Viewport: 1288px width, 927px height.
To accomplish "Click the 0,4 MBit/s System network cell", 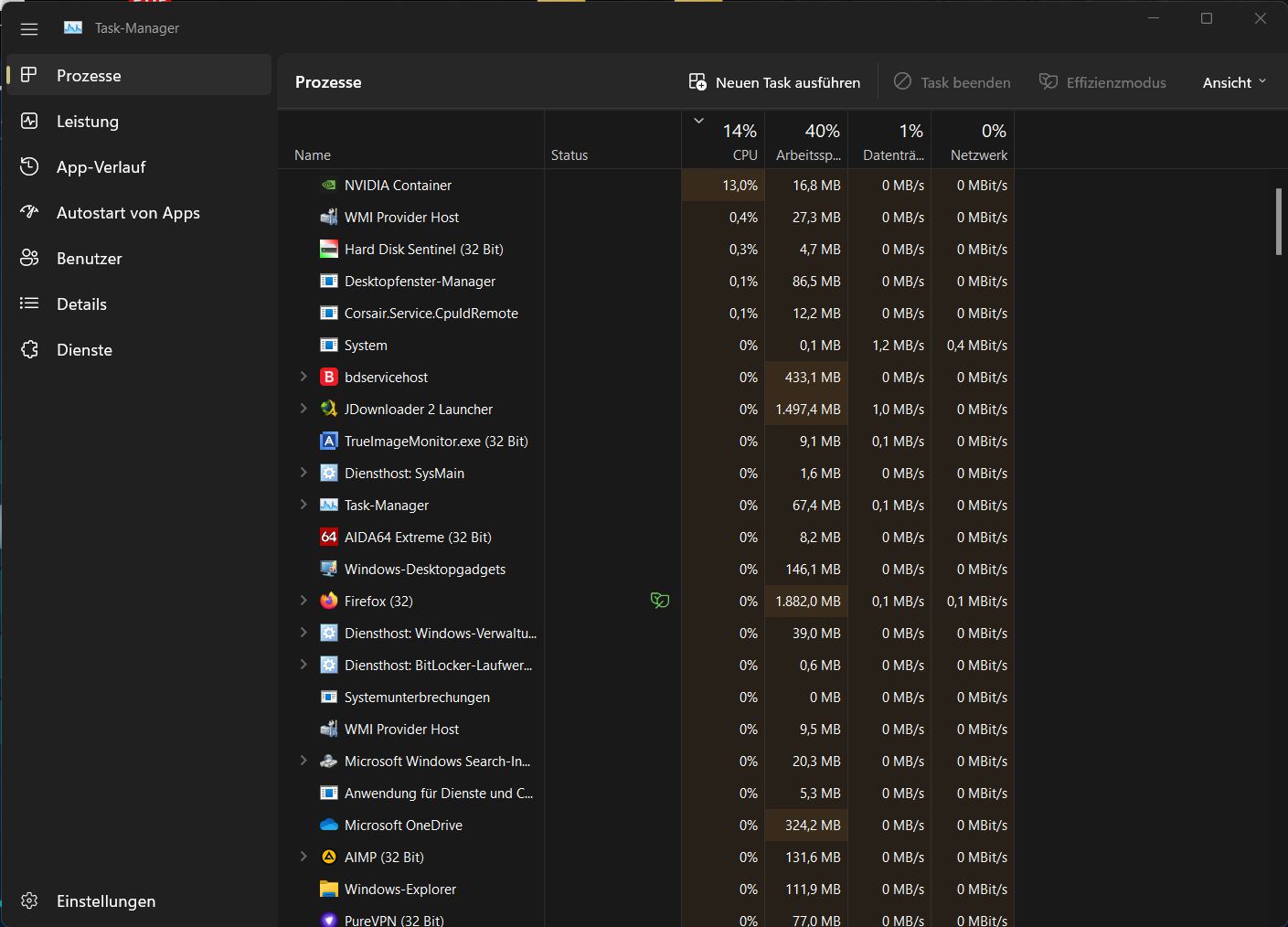I will [x=973, y=345].
